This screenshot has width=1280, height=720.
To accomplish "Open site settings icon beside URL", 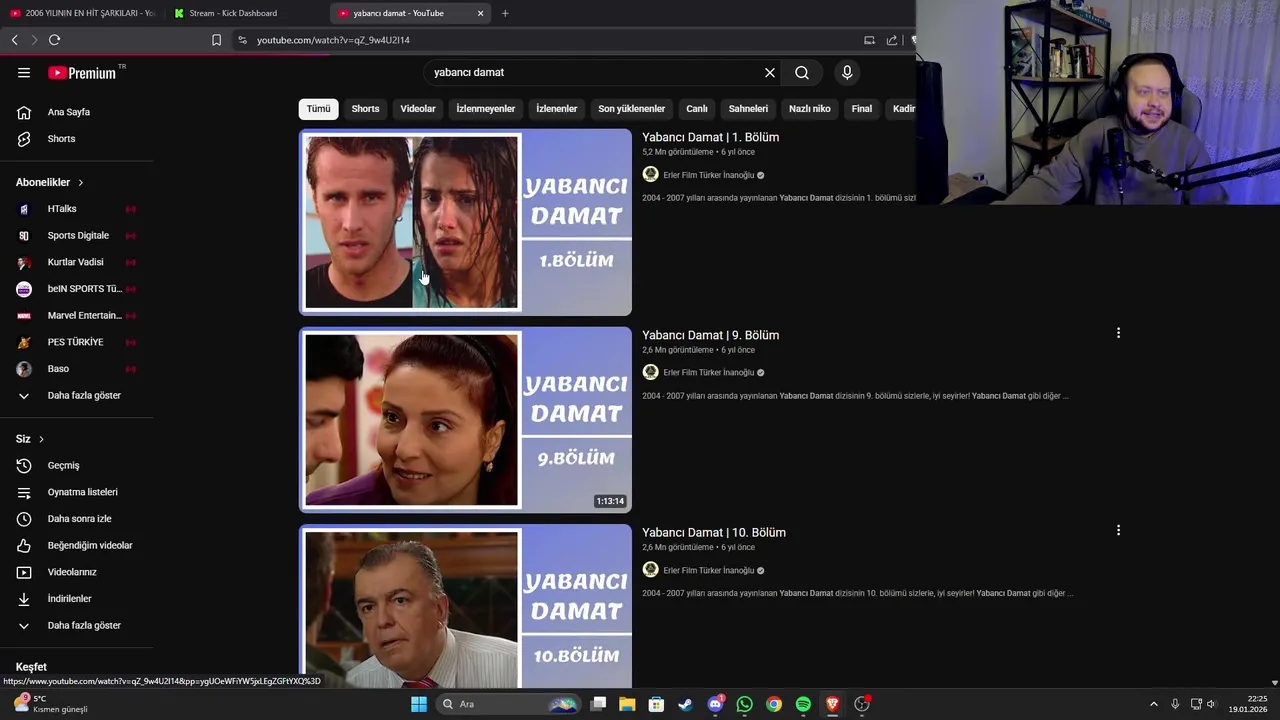I will 242,40.
